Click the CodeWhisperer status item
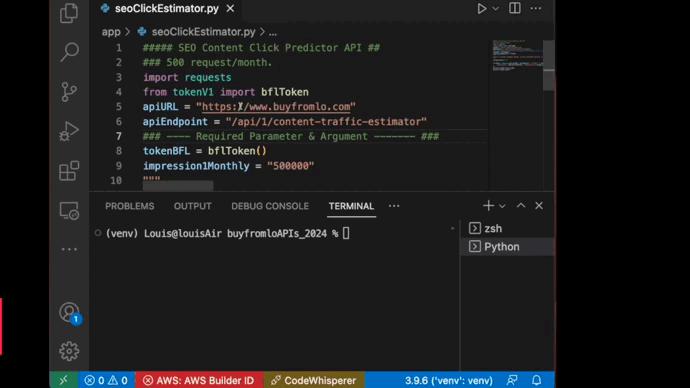690x388 pixels. pos(314,380)
